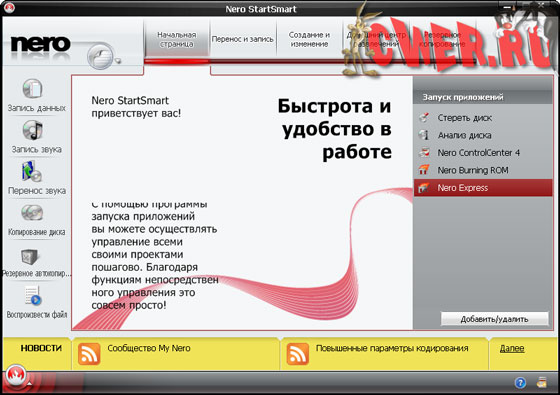Switch to the Начальная страница tab
The height and width of the screenshot is (395, 560).
(x=177, y=39)
